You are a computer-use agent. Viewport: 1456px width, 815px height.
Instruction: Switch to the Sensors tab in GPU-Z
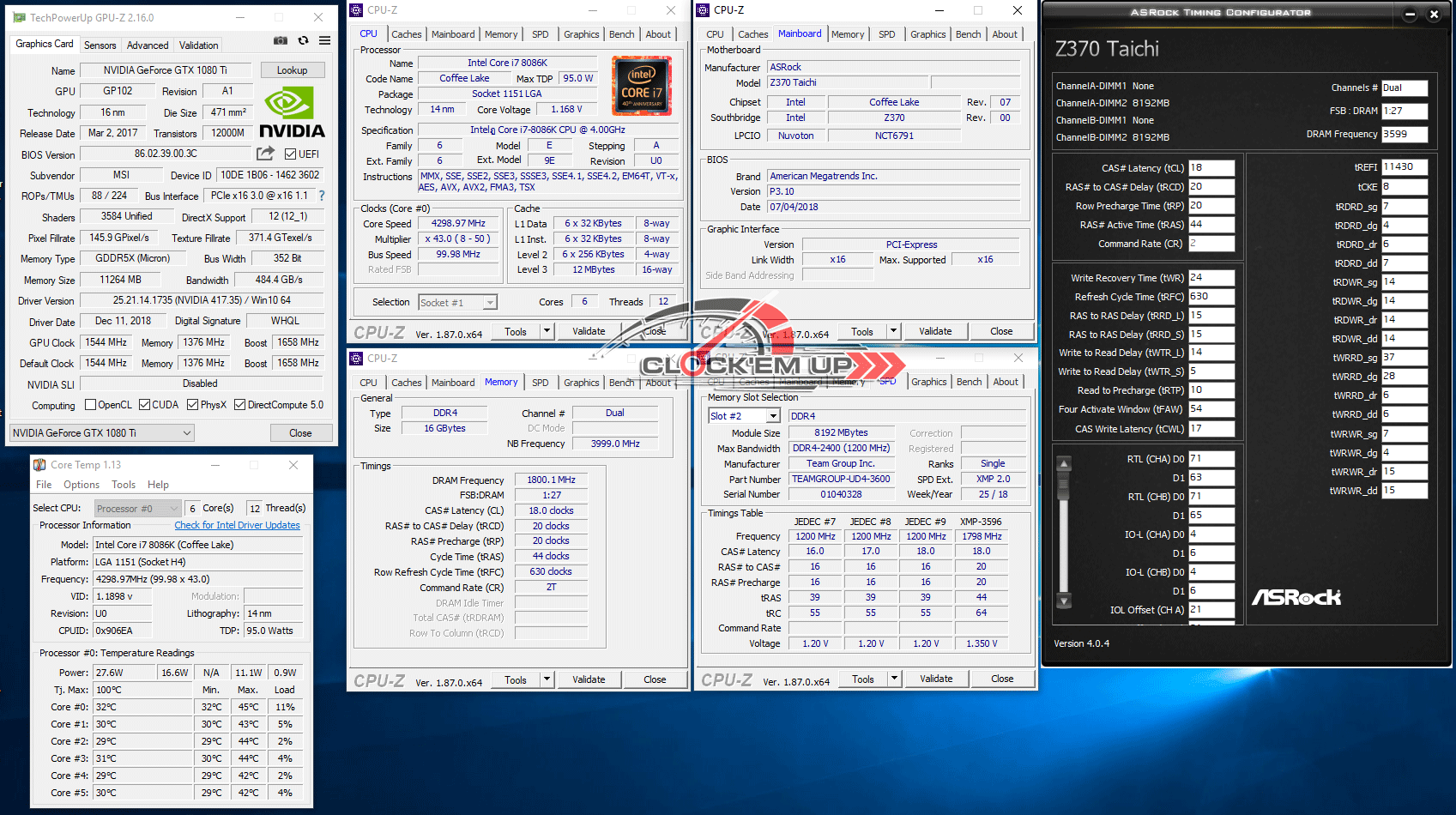(100, 45)
